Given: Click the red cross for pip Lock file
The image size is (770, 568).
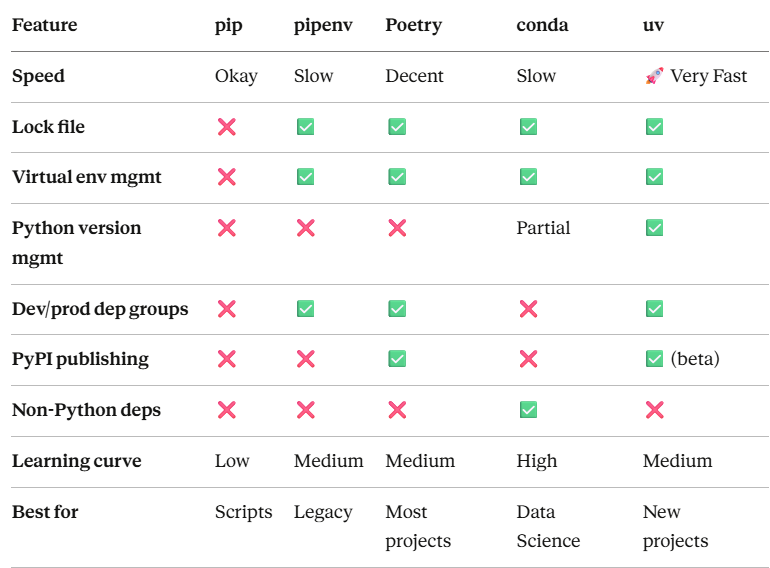Looking at the screenshot, I should (x=227, y=127).
